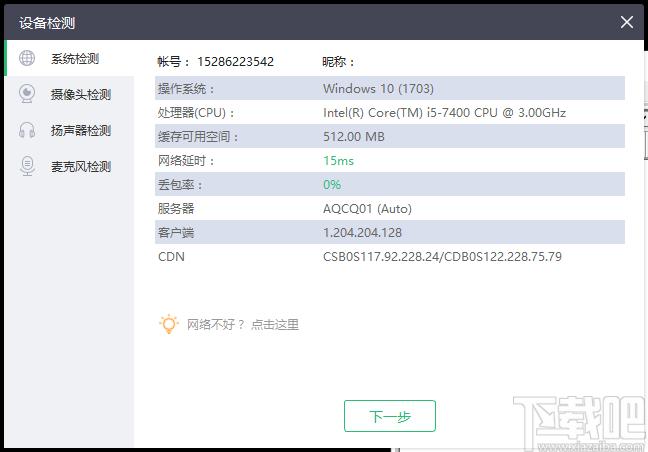This screenshot has height=452, width=648.
Task: Click the 丢包率 label
Action: [x=180, y=185]
